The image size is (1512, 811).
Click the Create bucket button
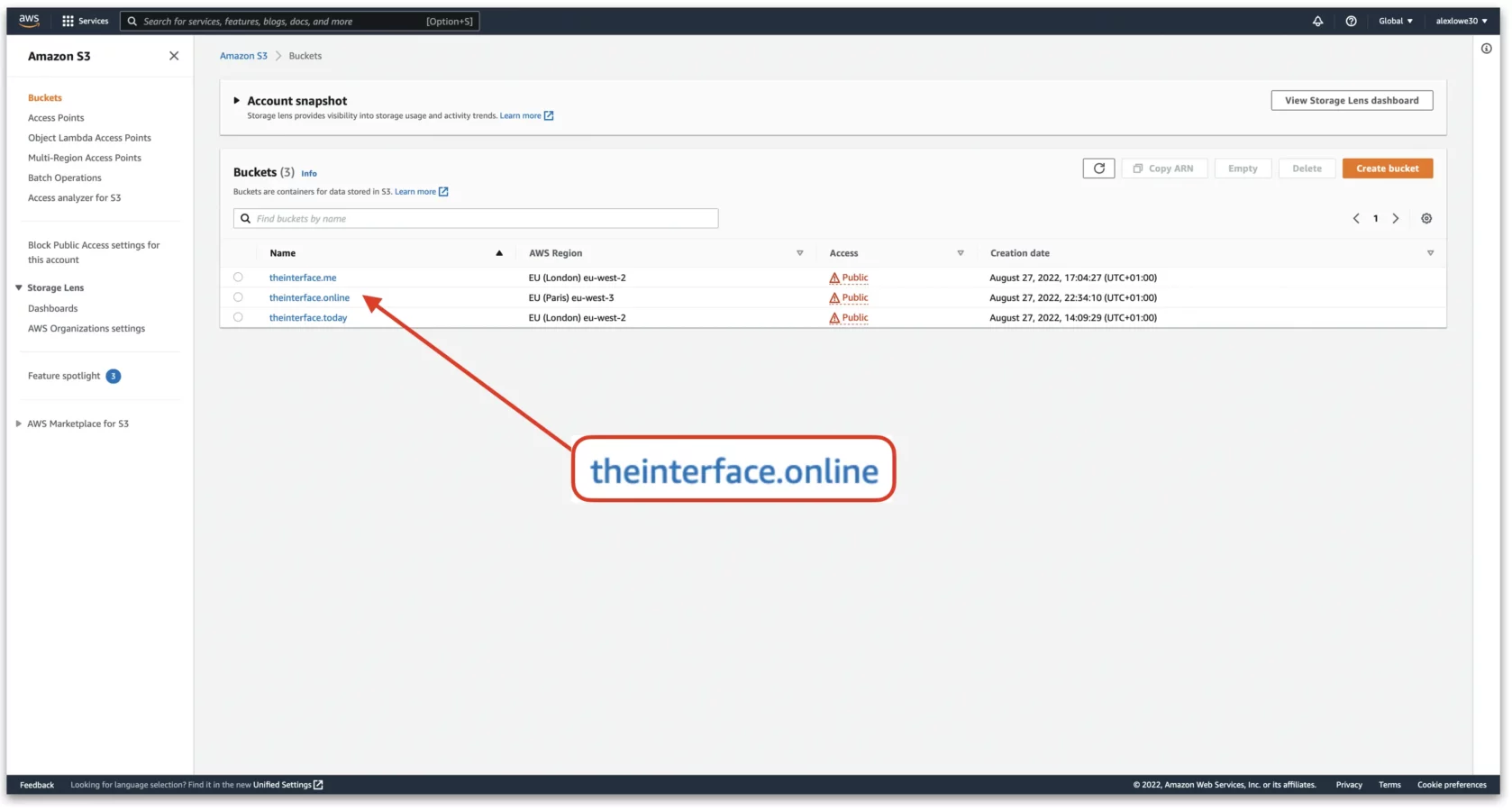[1388, 169]
